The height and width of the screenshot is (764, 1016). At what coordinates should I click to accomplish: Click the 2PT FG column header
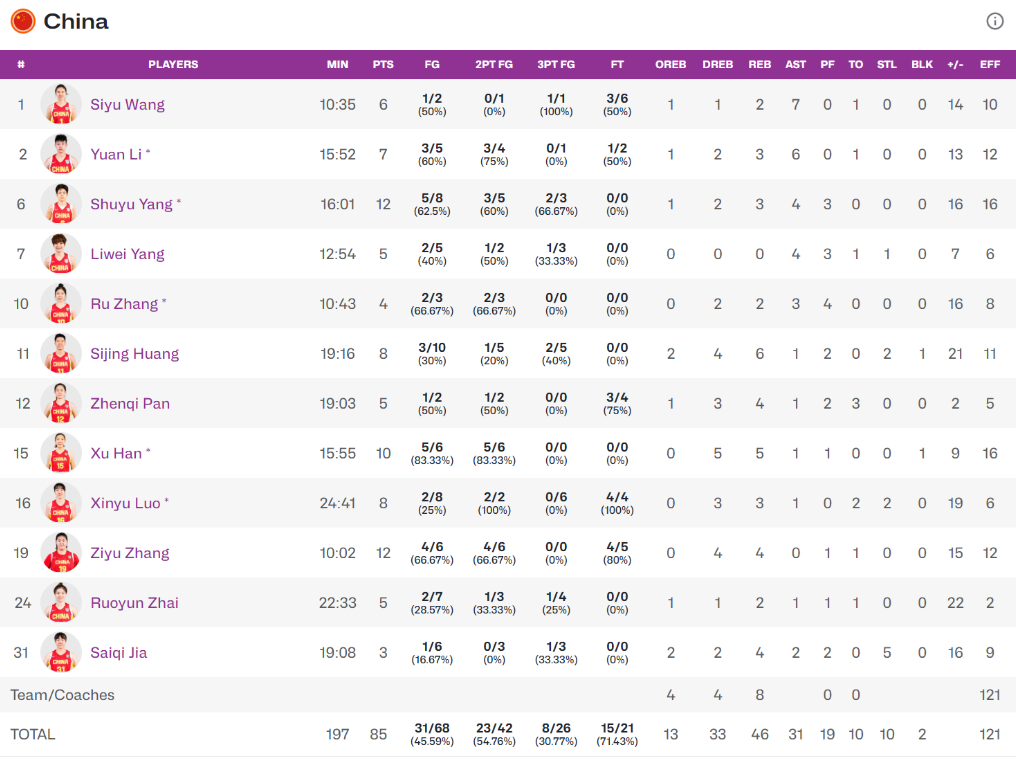[494, 64]
